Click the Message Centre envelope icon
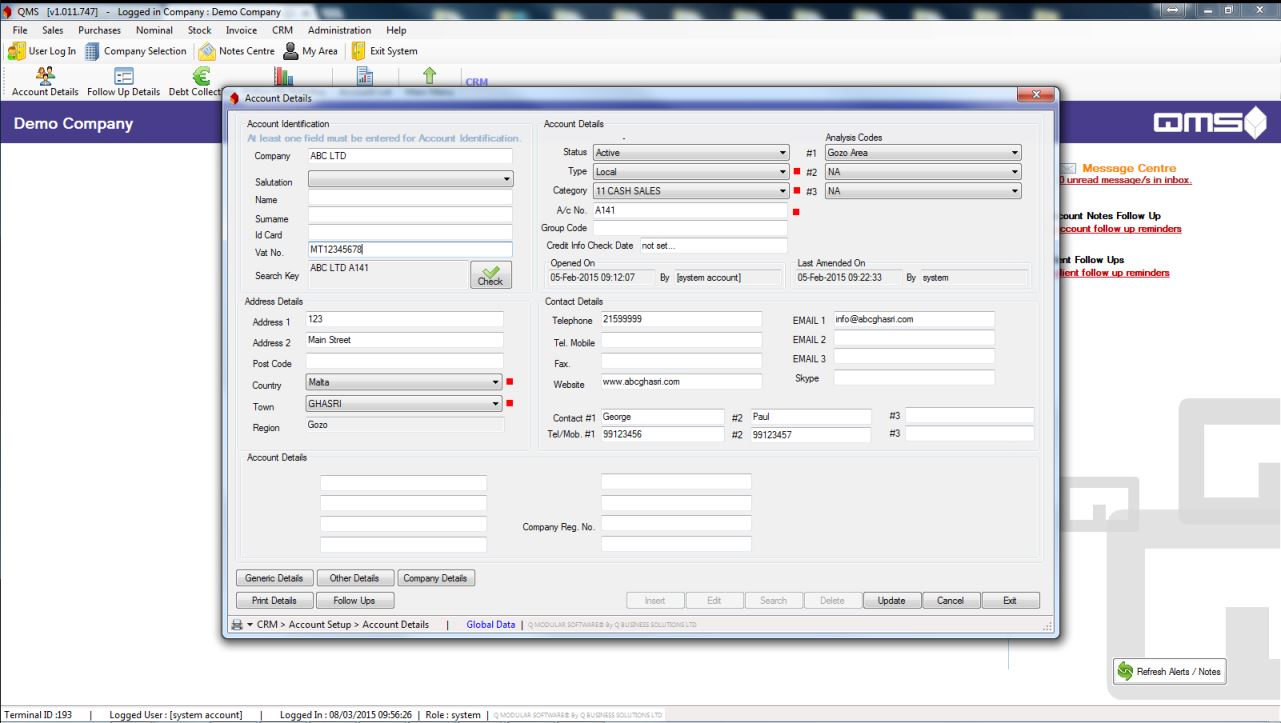The width and height of the screenshot is (1281, 723). pos(1066,168)
